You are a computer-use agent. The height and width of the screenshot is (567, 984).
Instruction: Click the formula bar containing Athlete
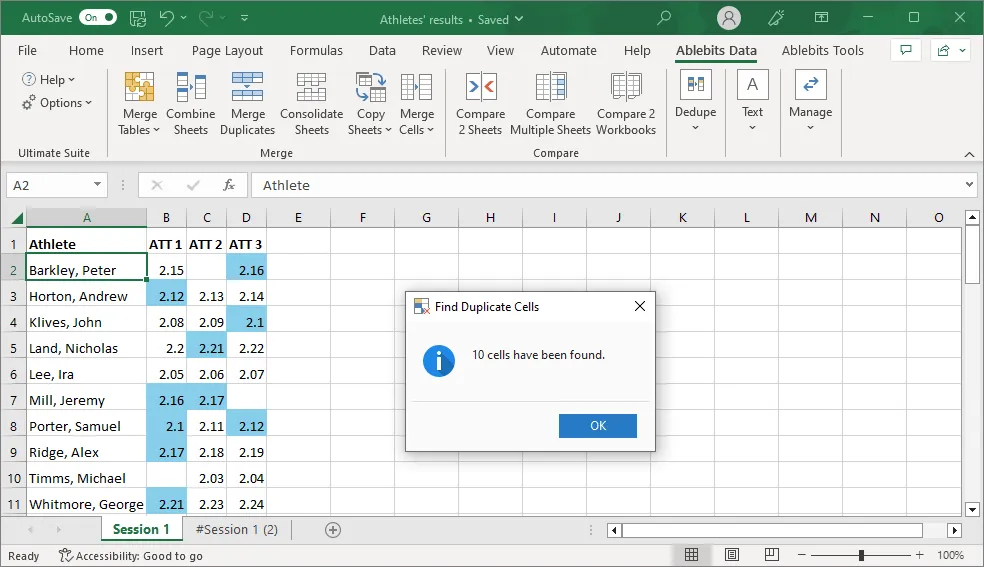tap(606, 185)
